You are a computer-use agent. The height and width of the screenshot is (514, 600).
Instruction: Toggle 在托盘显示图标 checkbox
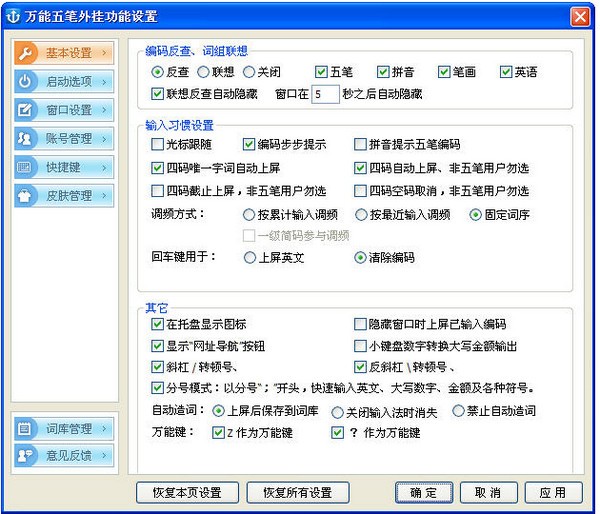(x=157, y=325)
